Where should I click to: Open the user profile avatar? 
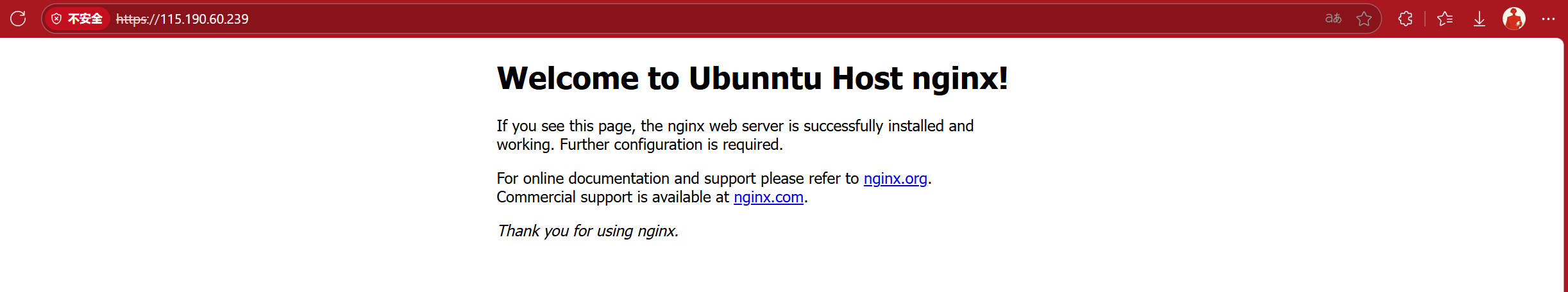[x=1514, y=19]
